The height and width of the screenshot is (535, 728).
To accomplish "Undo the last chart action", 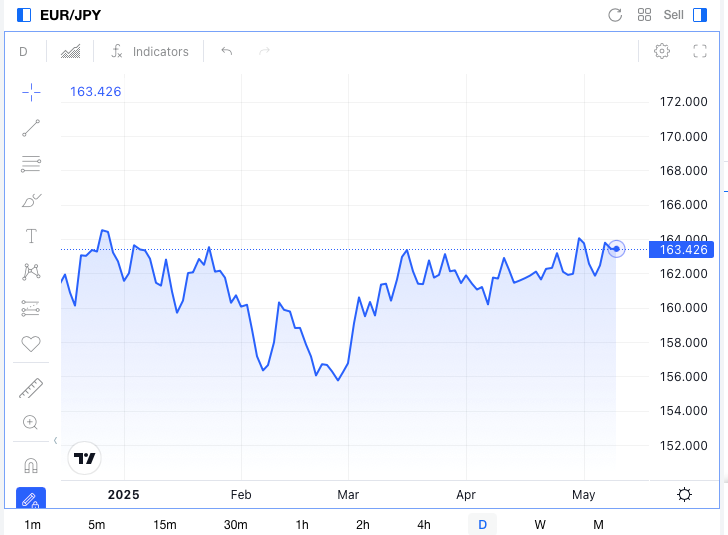I will (x=227, y=51).
